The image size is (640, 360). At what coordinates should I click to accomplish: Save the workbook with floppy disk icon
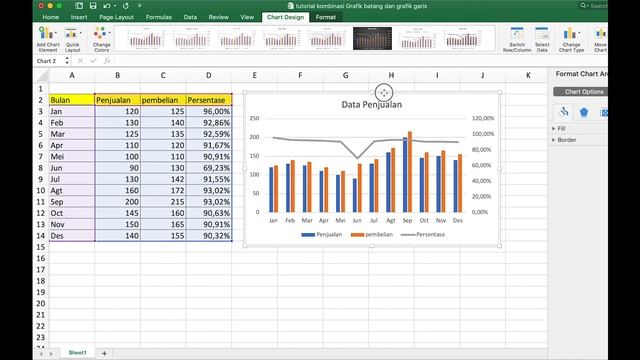point(93,6)
